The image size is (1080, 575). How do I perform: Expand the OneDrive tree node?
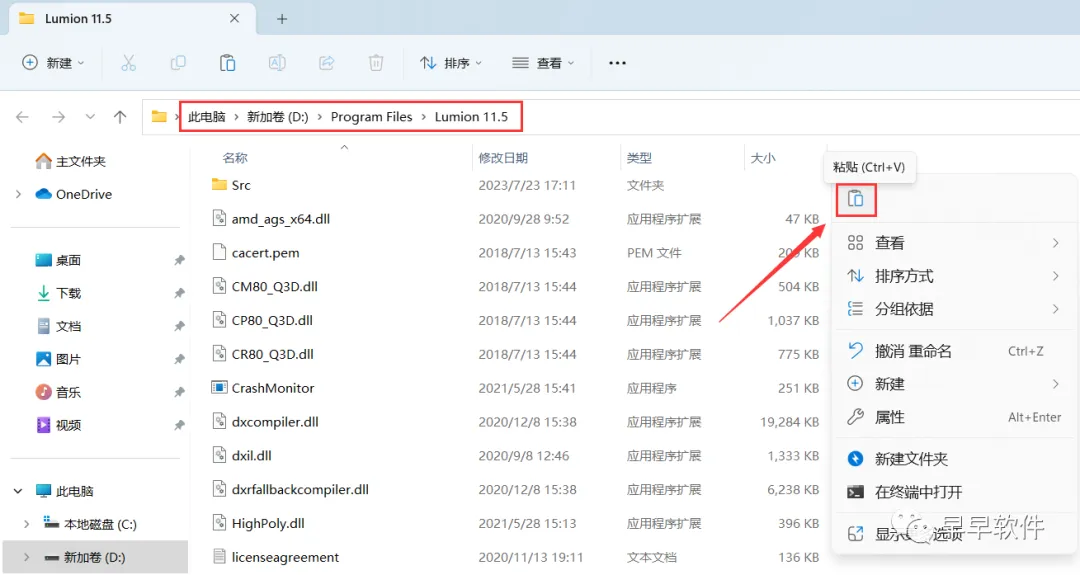pos(19,194)
